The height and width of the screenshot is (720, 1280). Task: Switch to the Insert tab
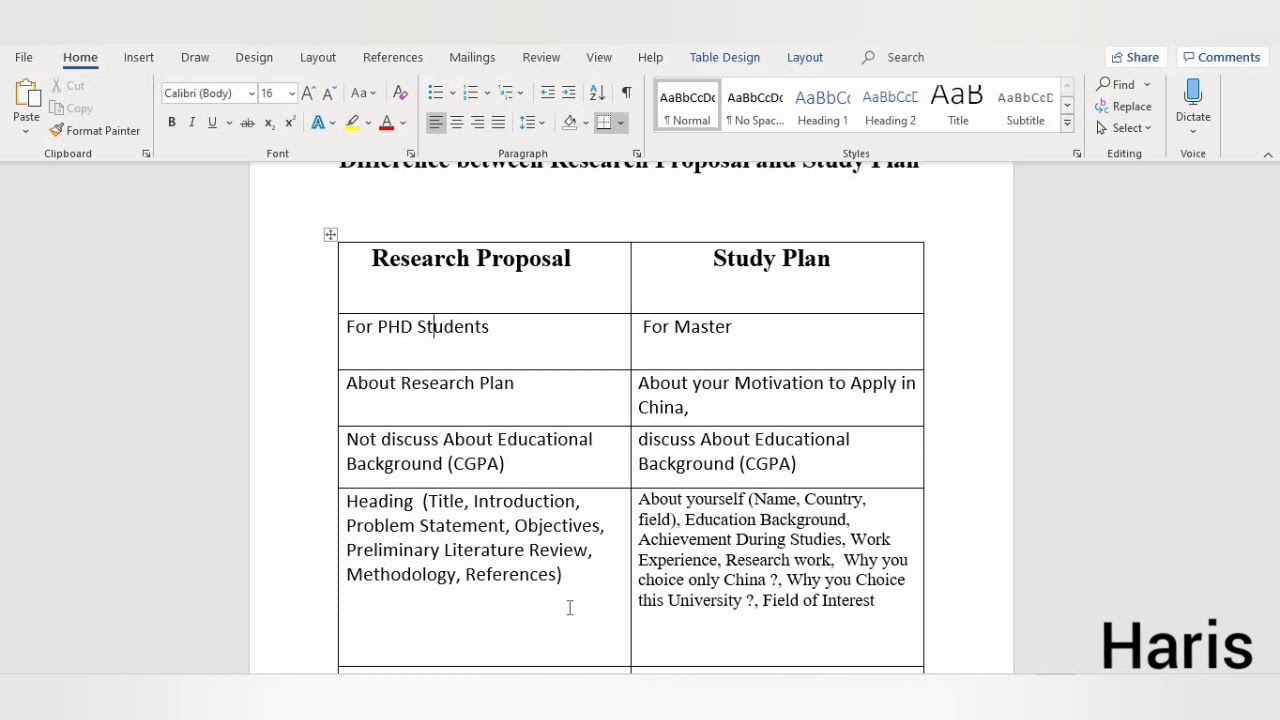(139, 57)
